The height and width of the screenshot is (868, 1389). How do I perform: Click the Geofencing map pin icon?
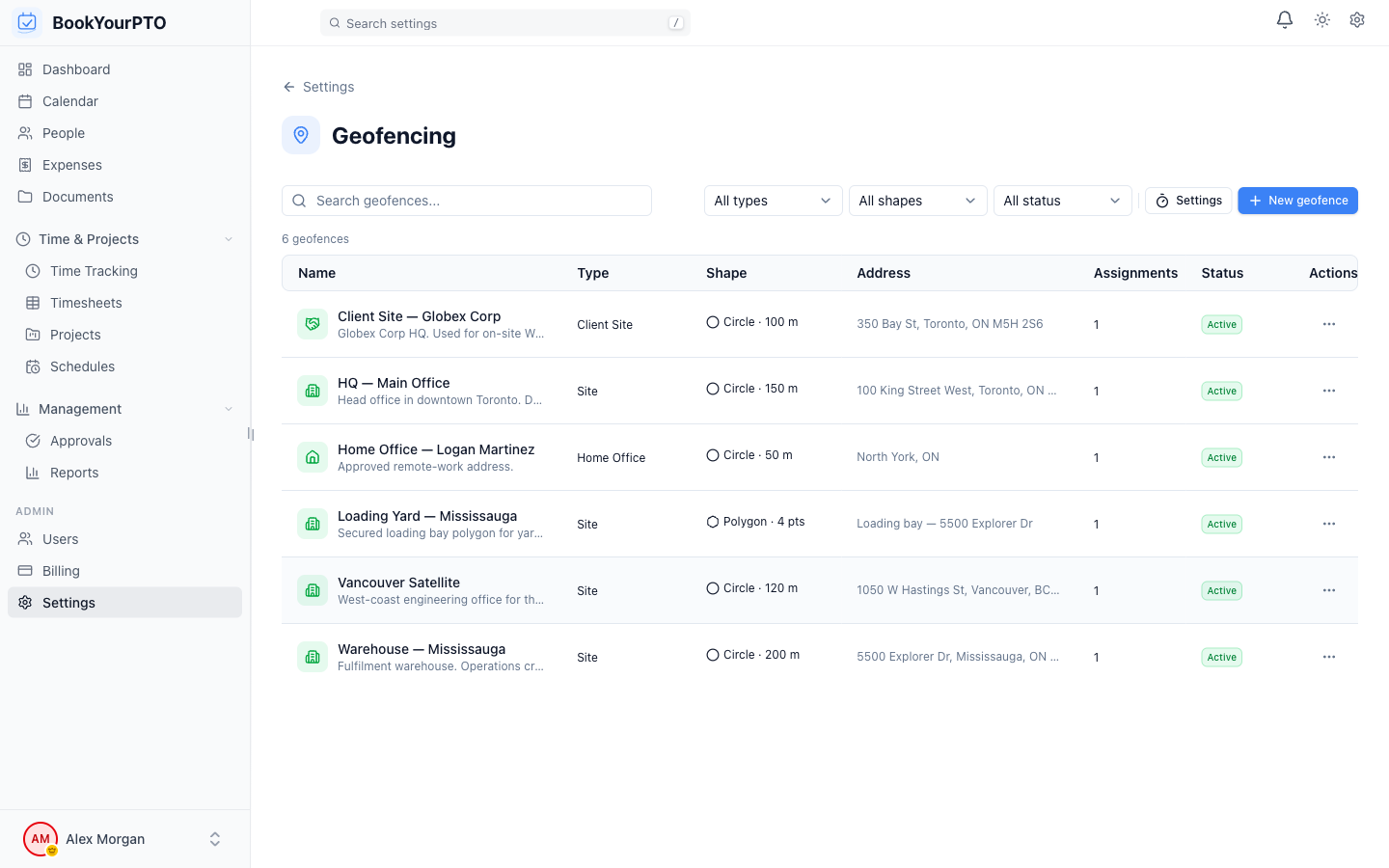[x=301, y=135]
